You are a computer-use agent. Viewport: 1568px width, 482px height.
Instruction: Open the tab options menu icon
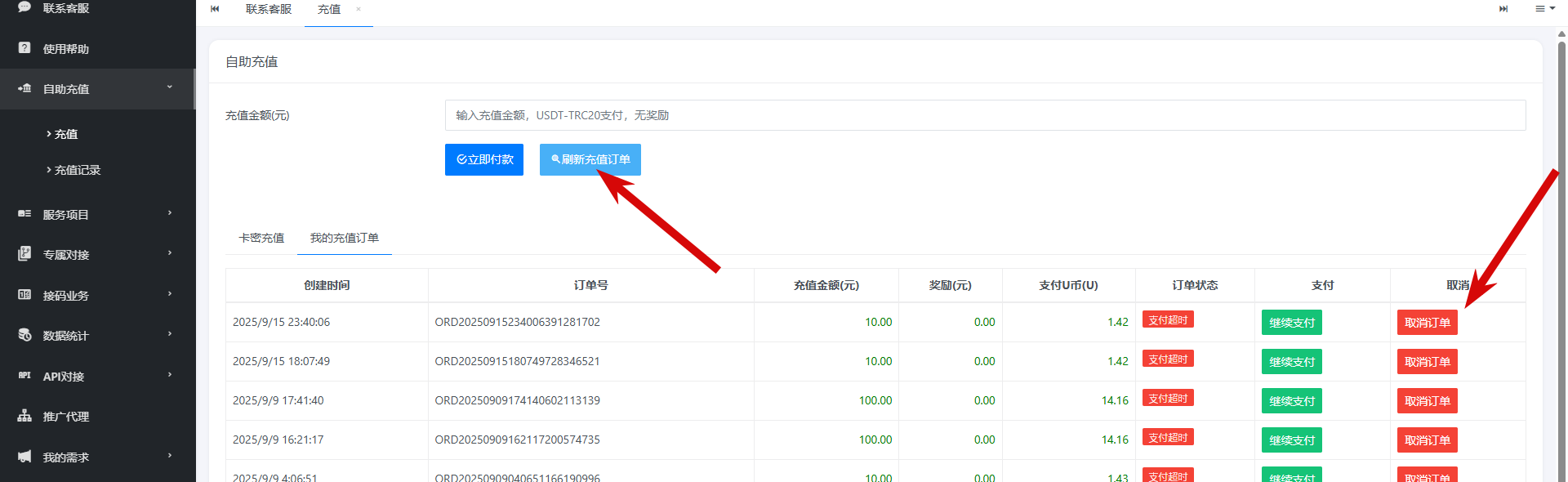(x=1544, y=9)
